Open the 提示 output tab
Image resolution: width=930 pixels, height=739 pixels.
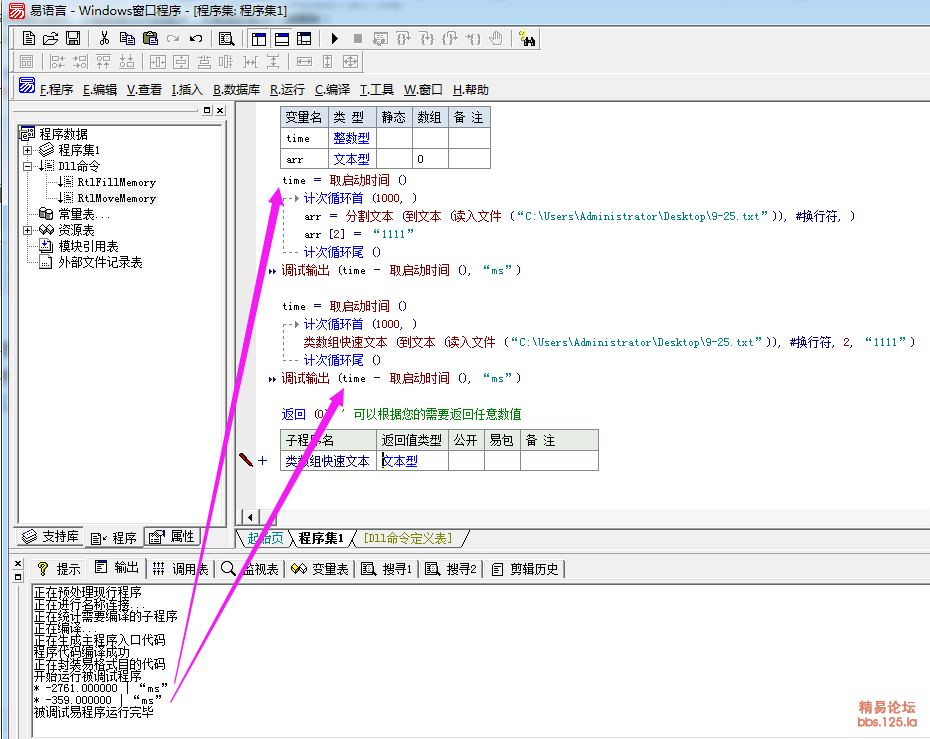[x=59, y=569]
